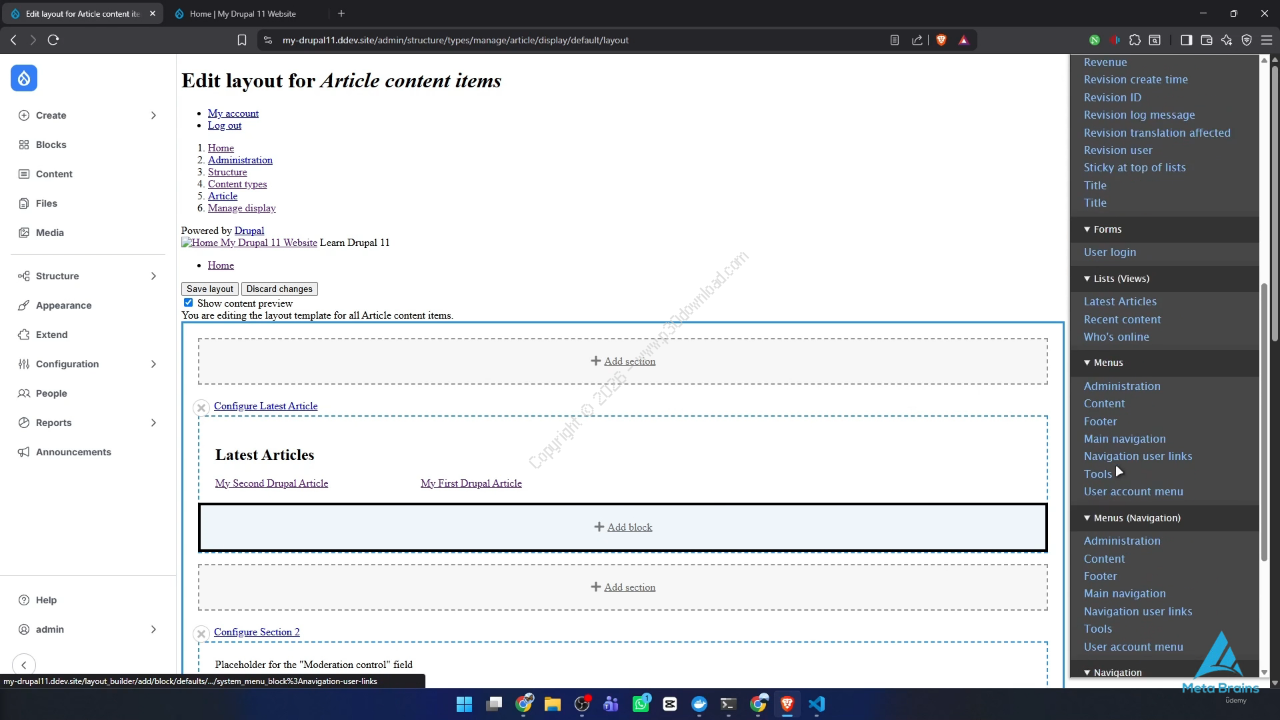Expand the Create menu chevron
The height and width of the screenshot is (720, 1280).
[153, 115]
